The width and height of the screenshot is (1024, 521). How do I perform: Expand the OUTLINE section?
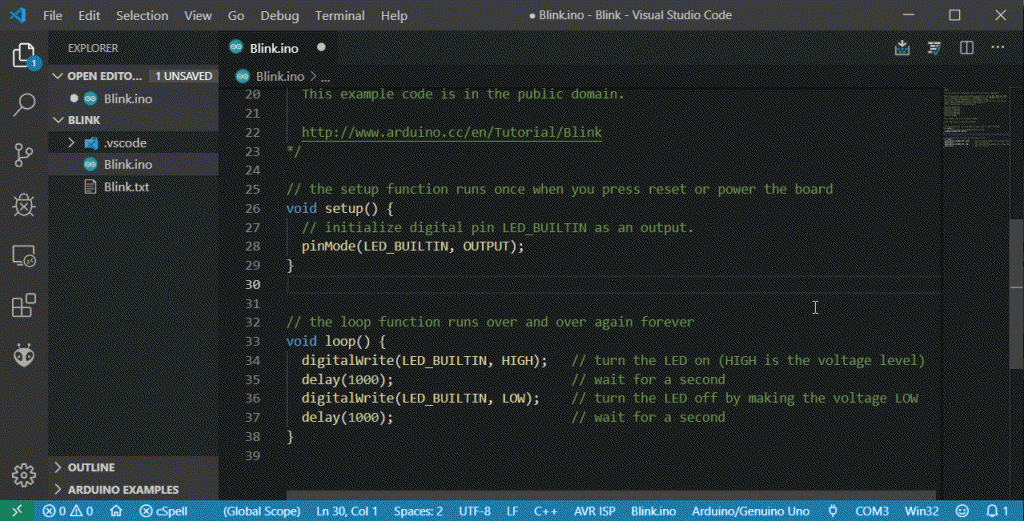pos(91,467)
